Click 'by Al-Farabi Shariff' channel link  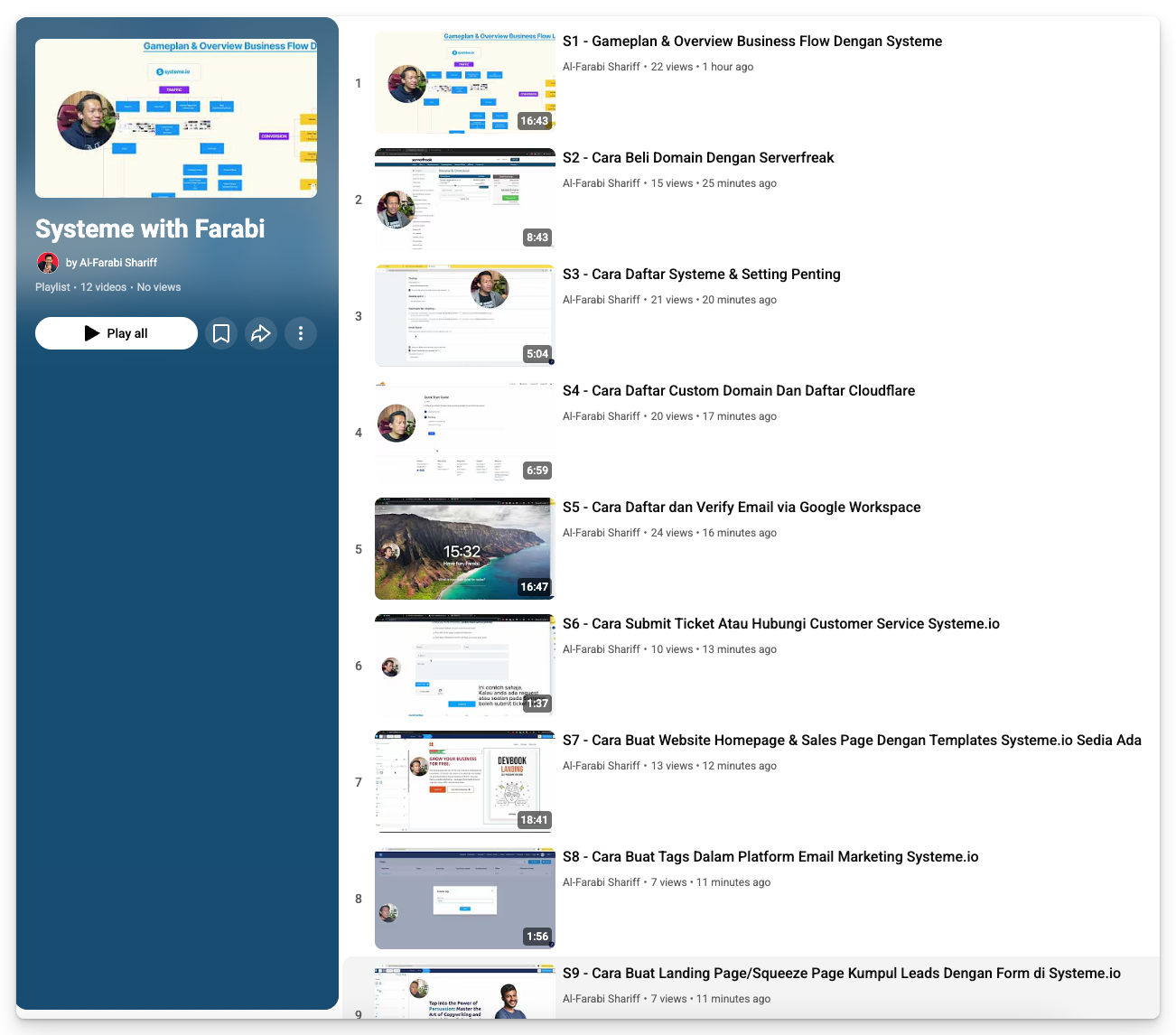click(x=111, y=263)
